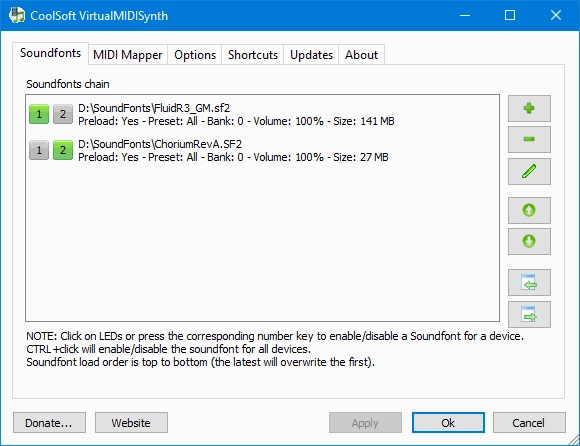Maximize the VirtualMIDISynth window
The height and width of the screenshot is (446, 580).
coord(510,15)
